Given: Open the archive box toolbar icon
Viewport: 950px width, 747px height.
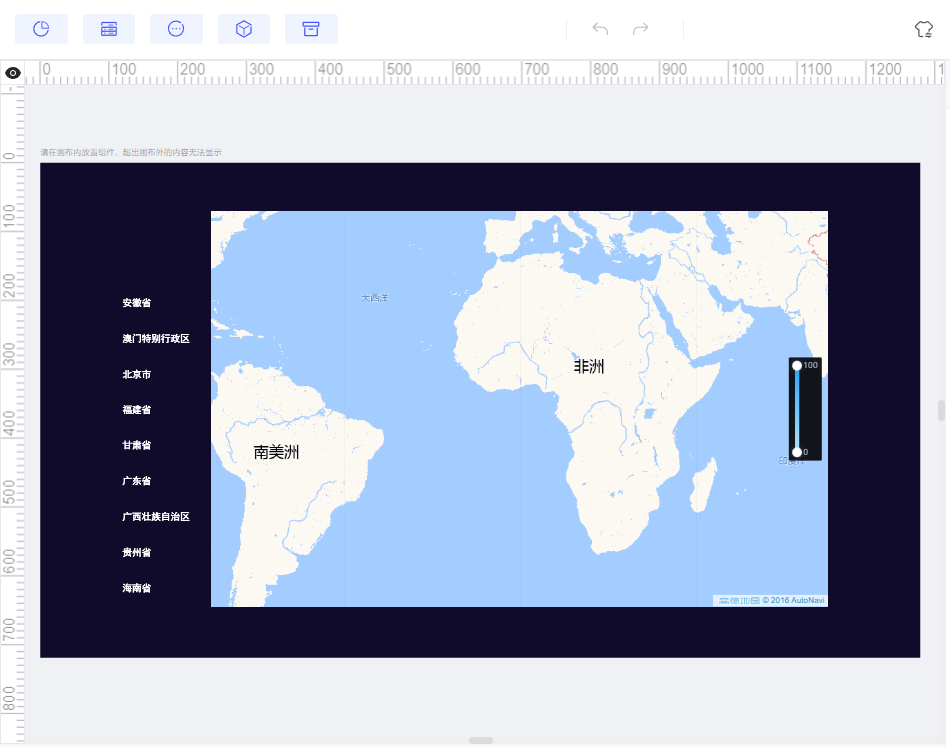Looking at the screenshot, I should tap(311, 29).
